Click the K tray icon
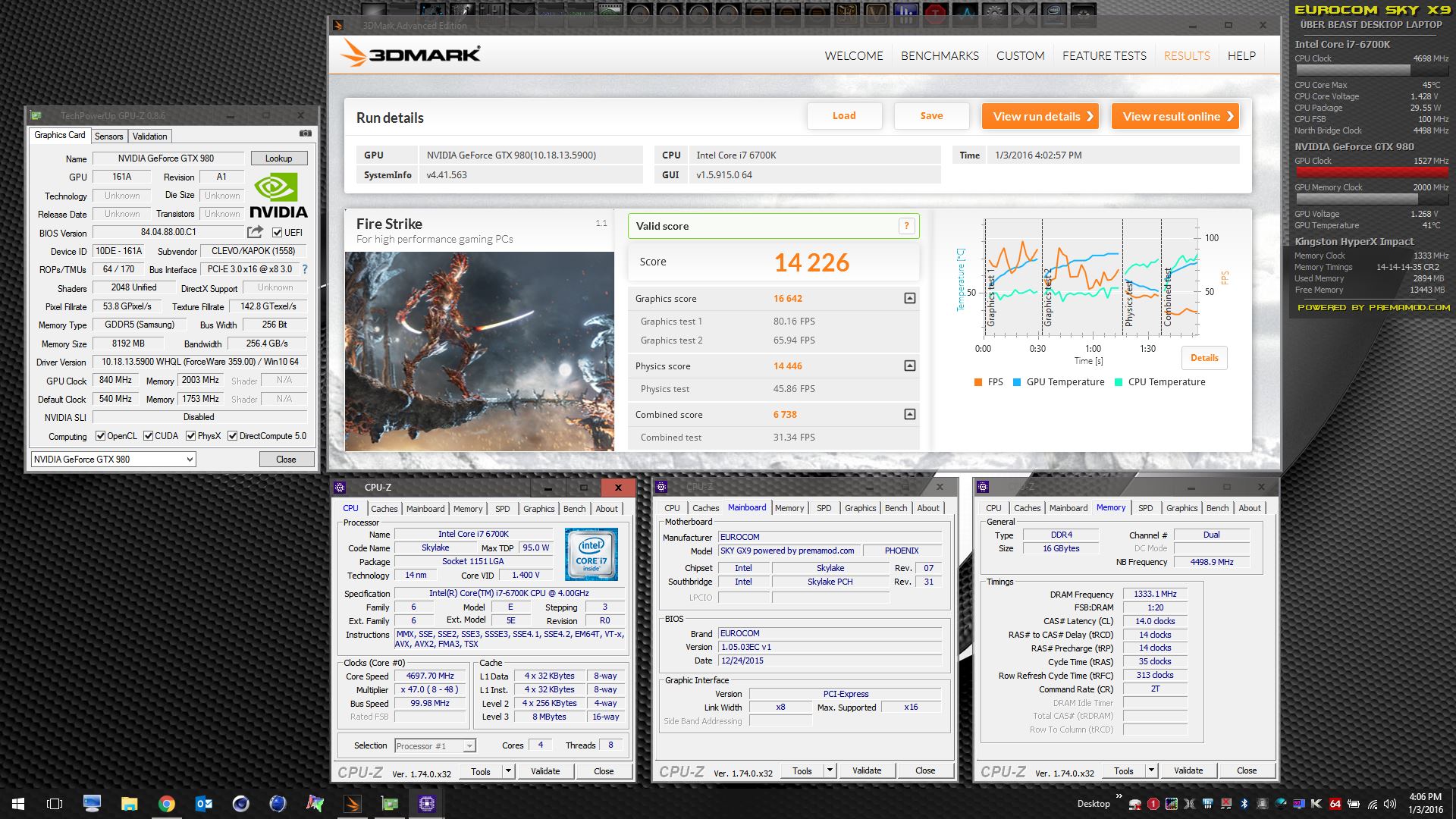The width and height of the screenshot is (1456, 819). (x=1316, y=804)
